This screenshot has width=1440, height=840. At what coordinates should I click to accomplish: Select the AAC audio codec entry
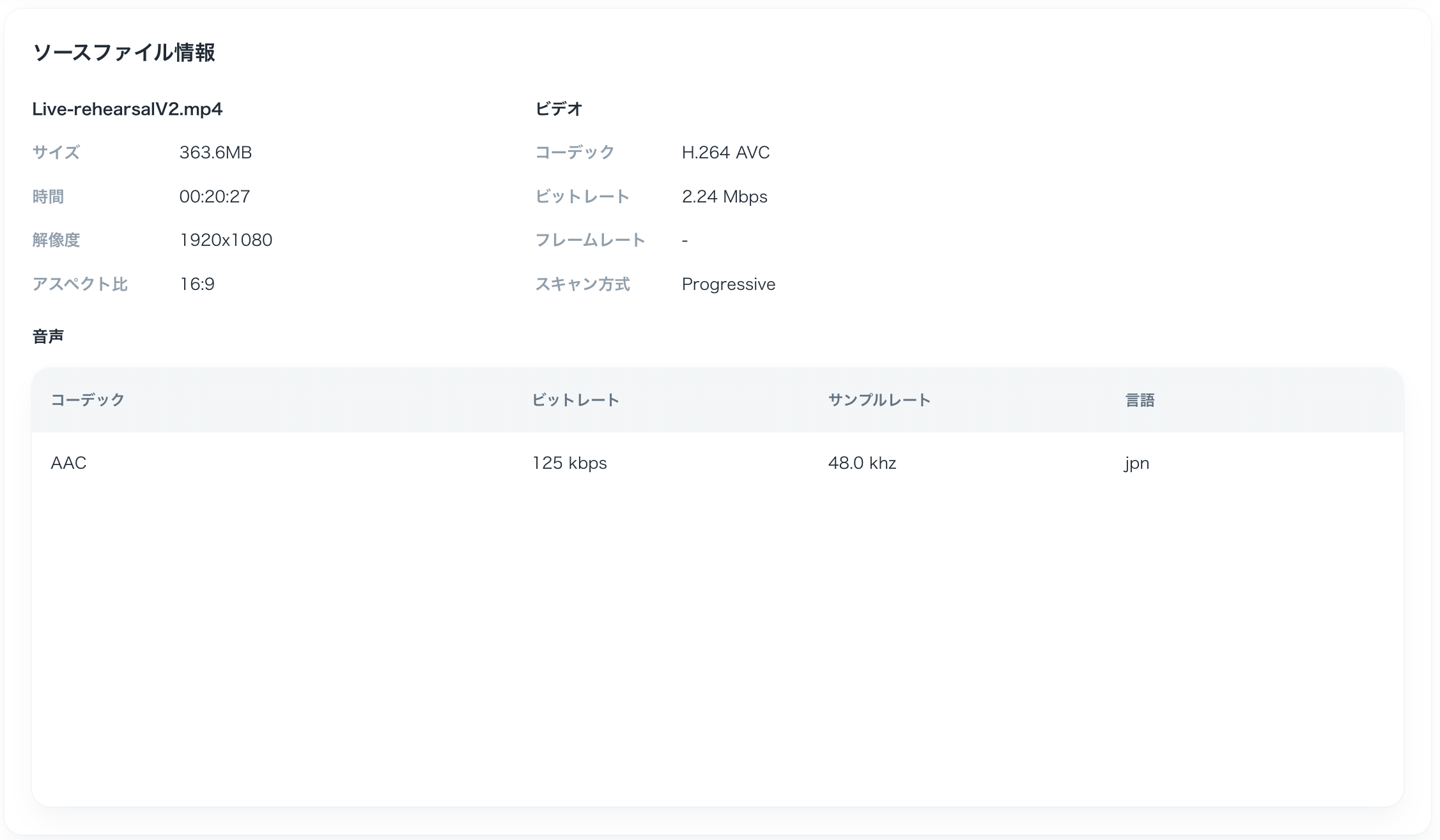point(68,463)
